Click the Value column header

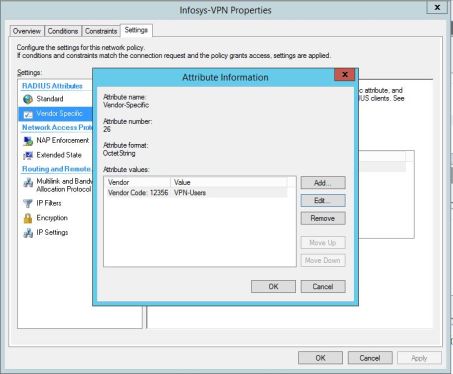coord(229,182)
